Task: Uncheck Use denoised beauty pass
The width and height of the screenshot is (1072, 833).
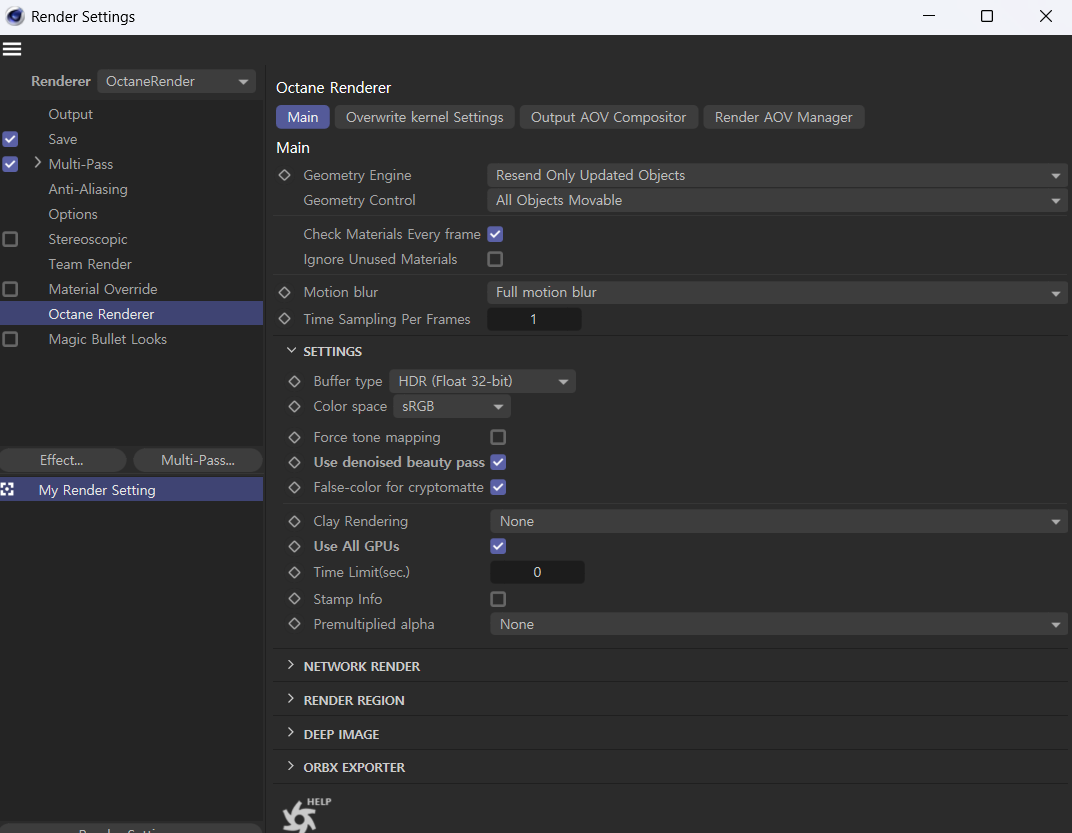Action: point(498,462)
